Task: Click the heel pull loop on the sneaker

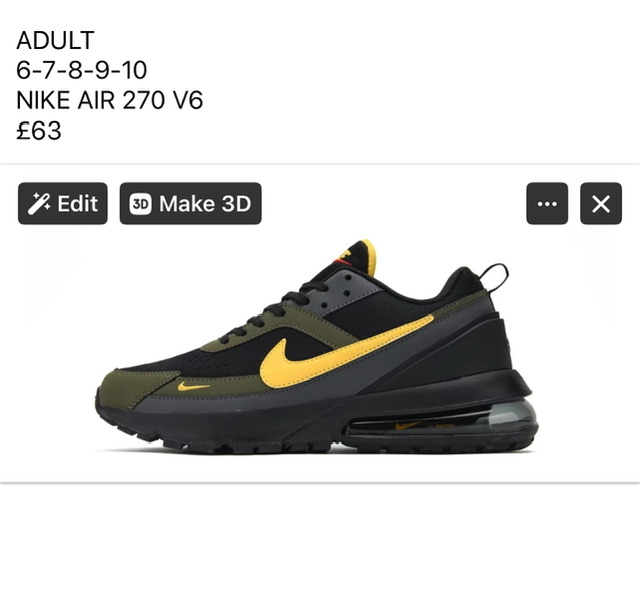Action: 495,278
